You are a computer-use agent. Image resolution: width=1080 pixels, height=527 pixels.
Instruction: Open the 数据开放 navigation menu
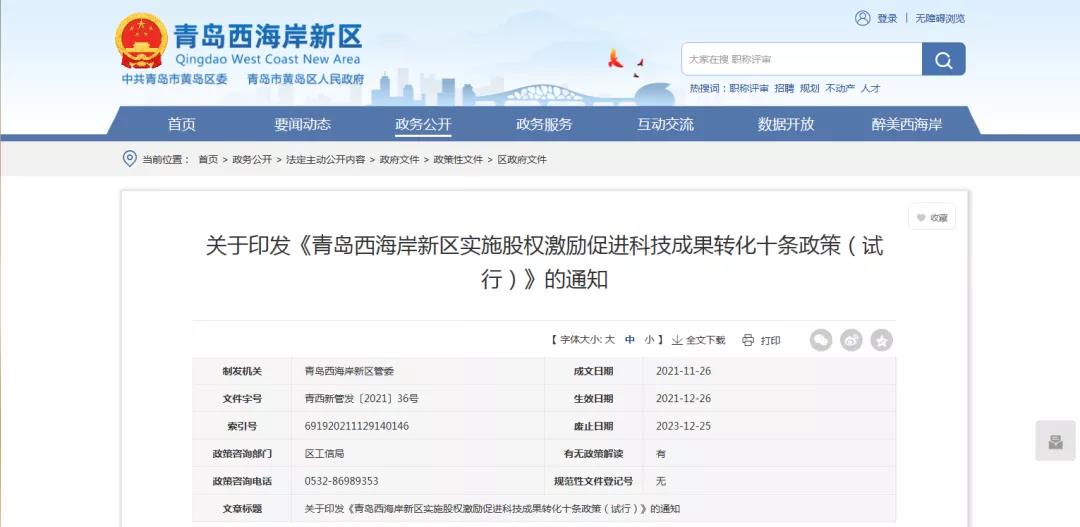tap(786, 124)
